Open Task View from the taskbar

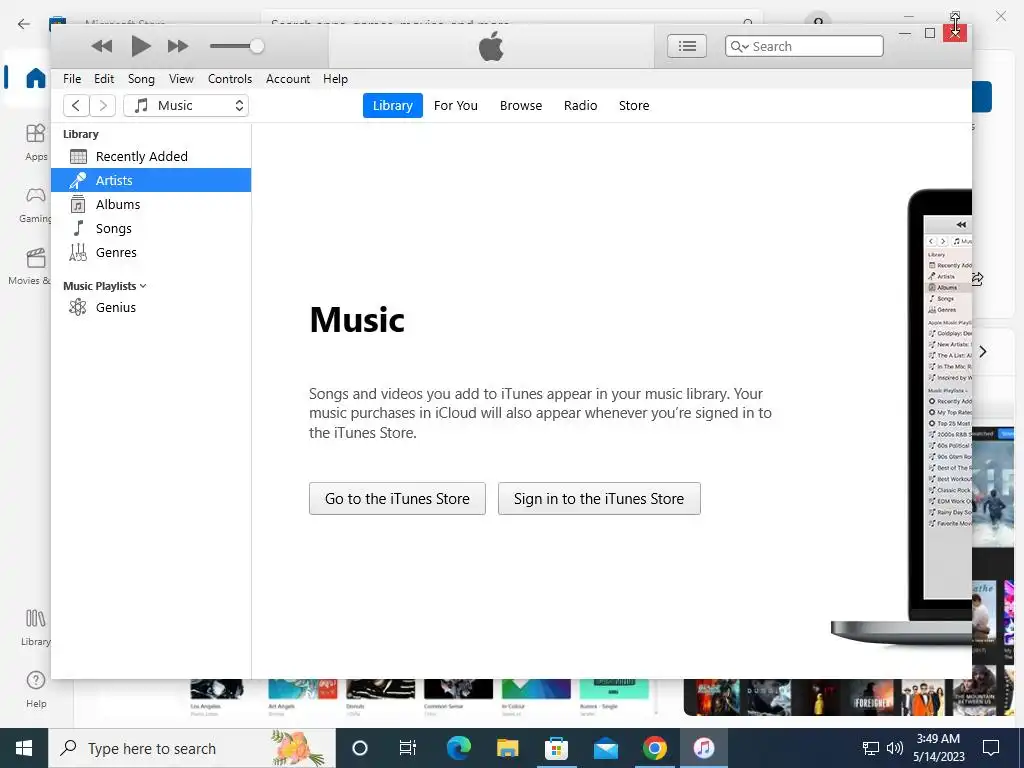(x=408, y=748)
